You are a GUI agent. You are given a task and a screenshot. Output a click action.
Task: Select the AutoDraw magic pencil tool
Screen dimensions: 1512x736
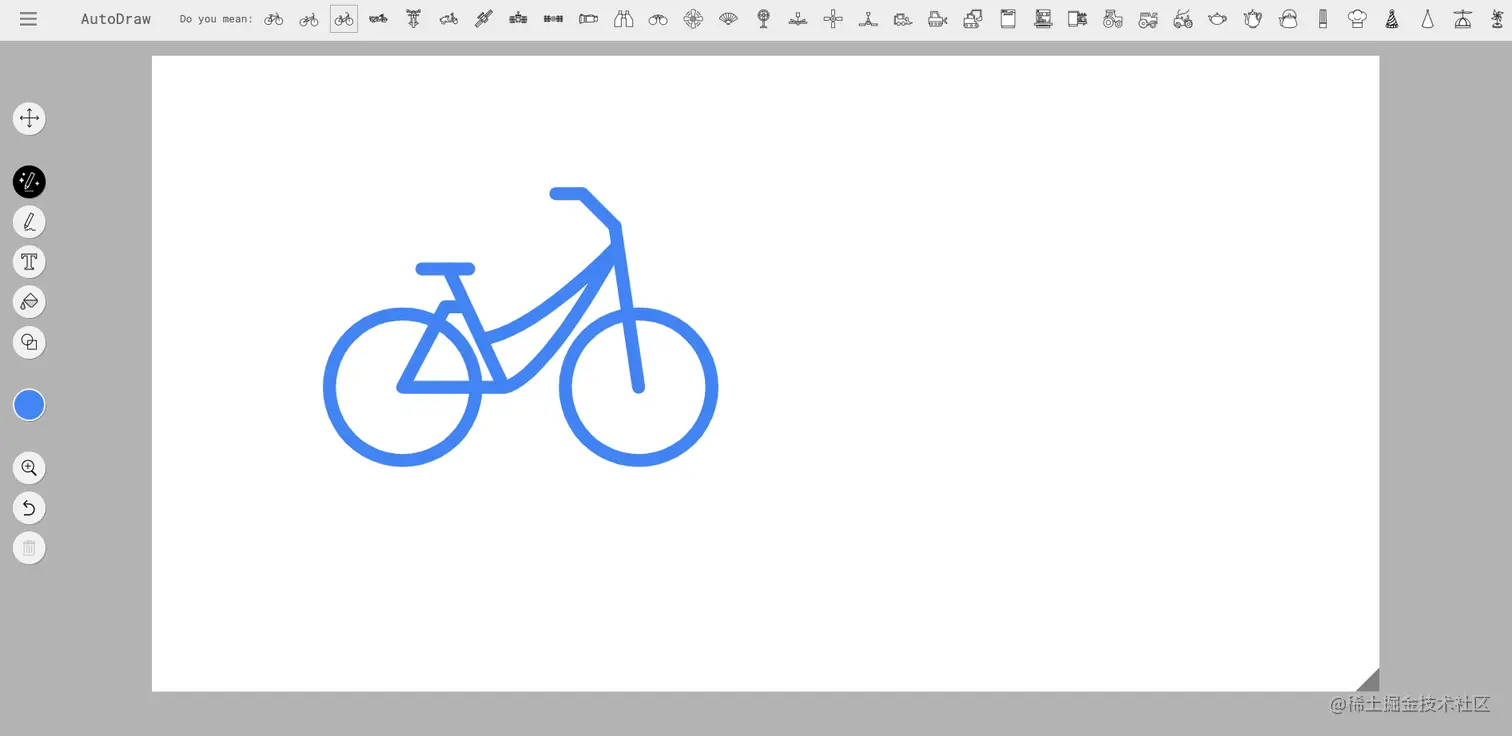(x=29, y=181)
